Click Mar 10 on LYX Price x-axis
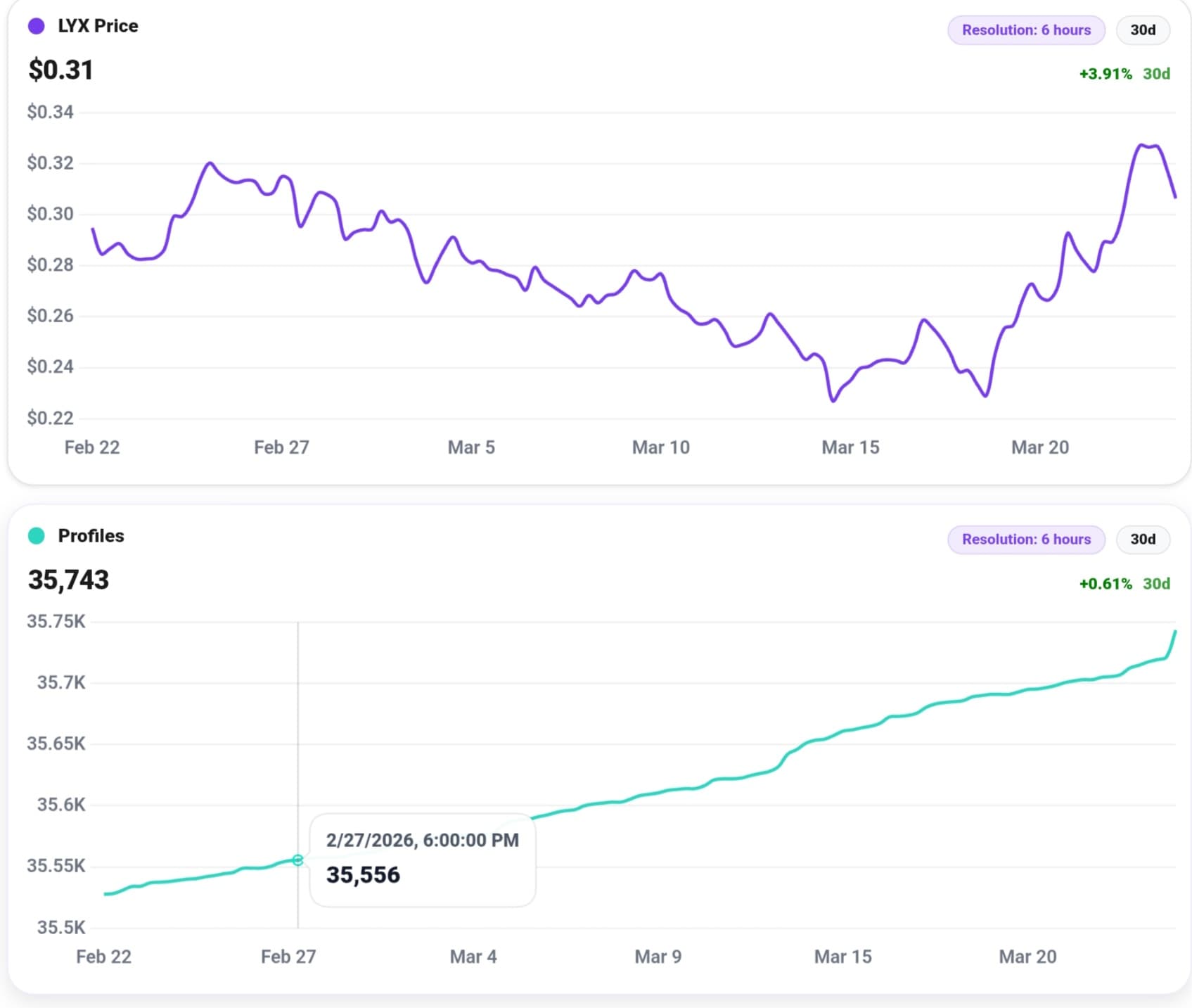Image resolution: width=1192 pixels, height=1008 pixels. (x=660, y=447)
